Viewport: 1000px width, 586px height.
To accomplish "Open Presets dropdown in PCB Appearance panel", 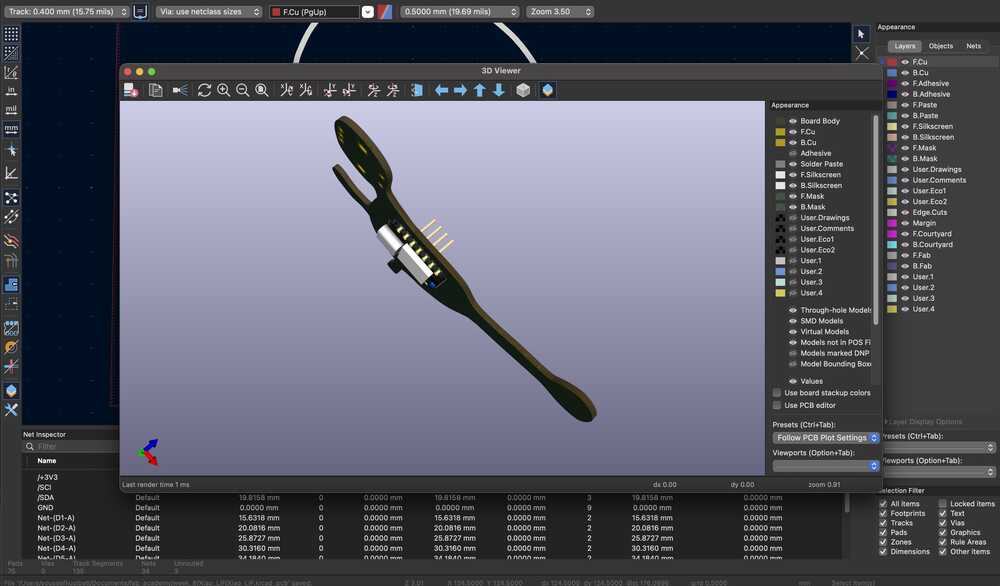I will tap(938, 448).
